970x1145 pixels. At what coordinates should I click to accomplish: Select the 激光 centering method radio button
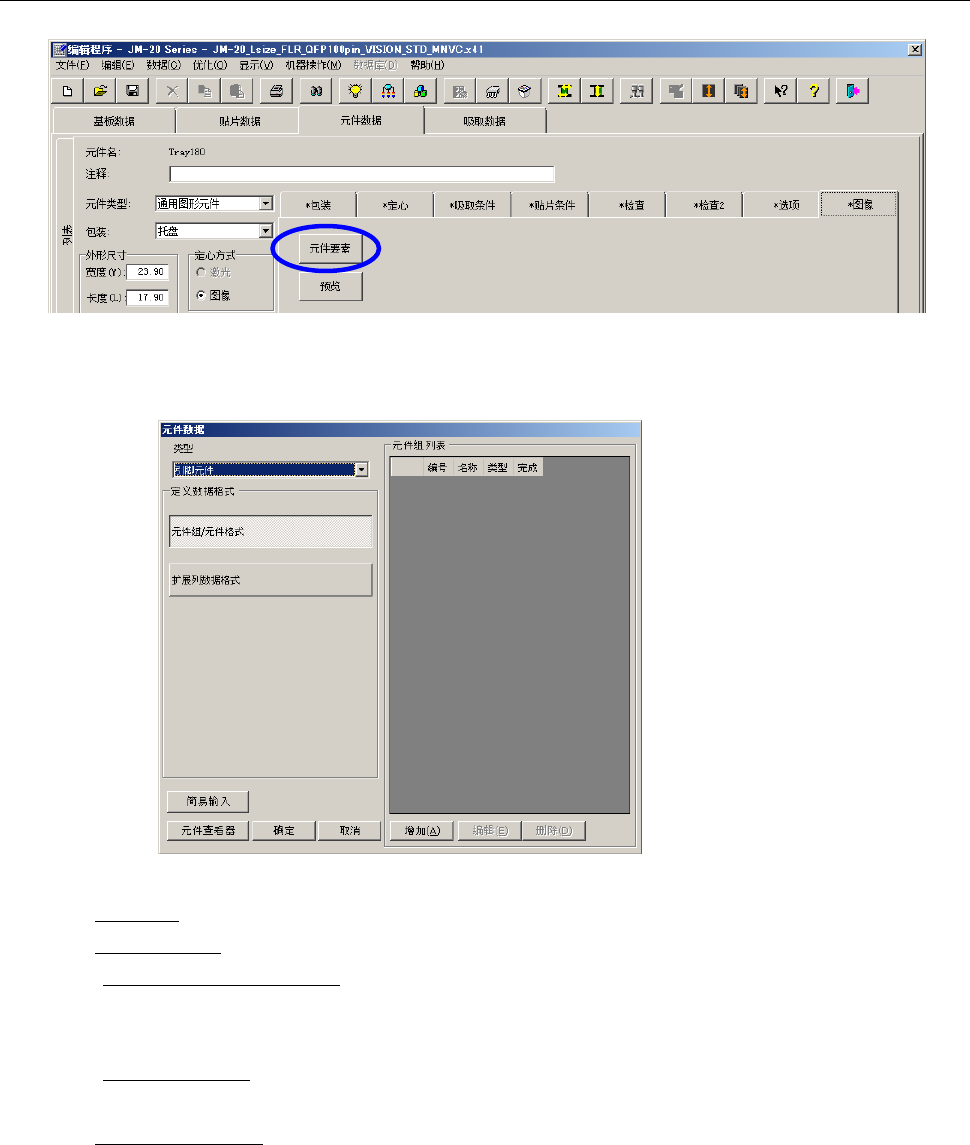pyautogui.click(x=201, y=272)
